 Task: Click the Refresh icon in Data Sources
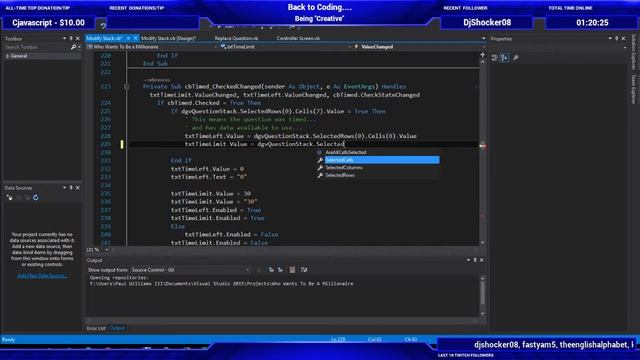pyautogui.click(x=36, y=198)
